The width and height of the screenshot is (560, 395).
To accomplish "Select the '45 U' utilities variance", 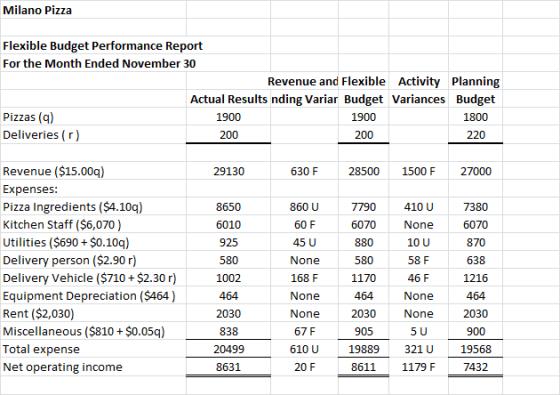I will coord(304,242).
